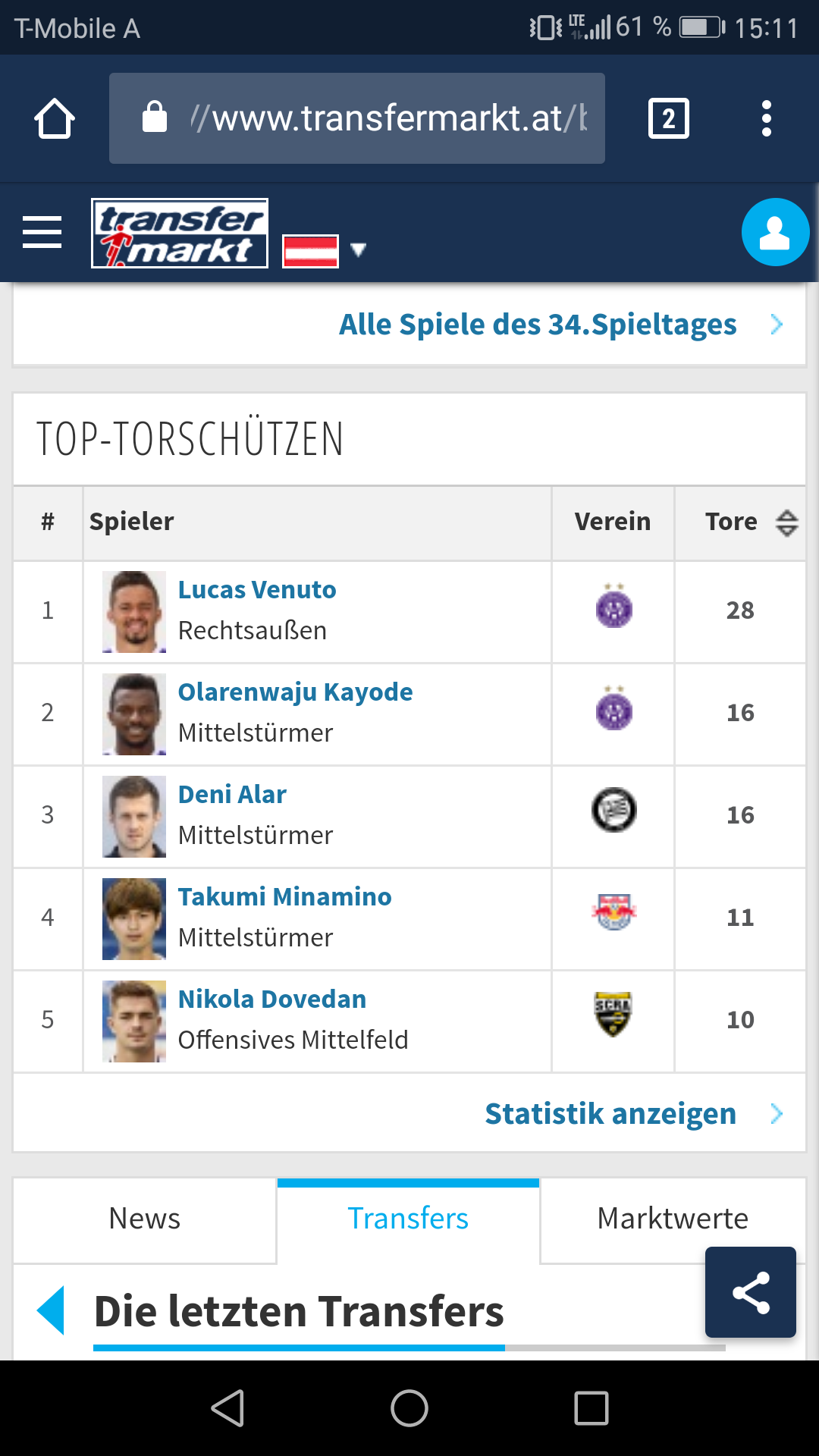Click Sturm Graz crest beside Deni Alar

coord(614,810)
